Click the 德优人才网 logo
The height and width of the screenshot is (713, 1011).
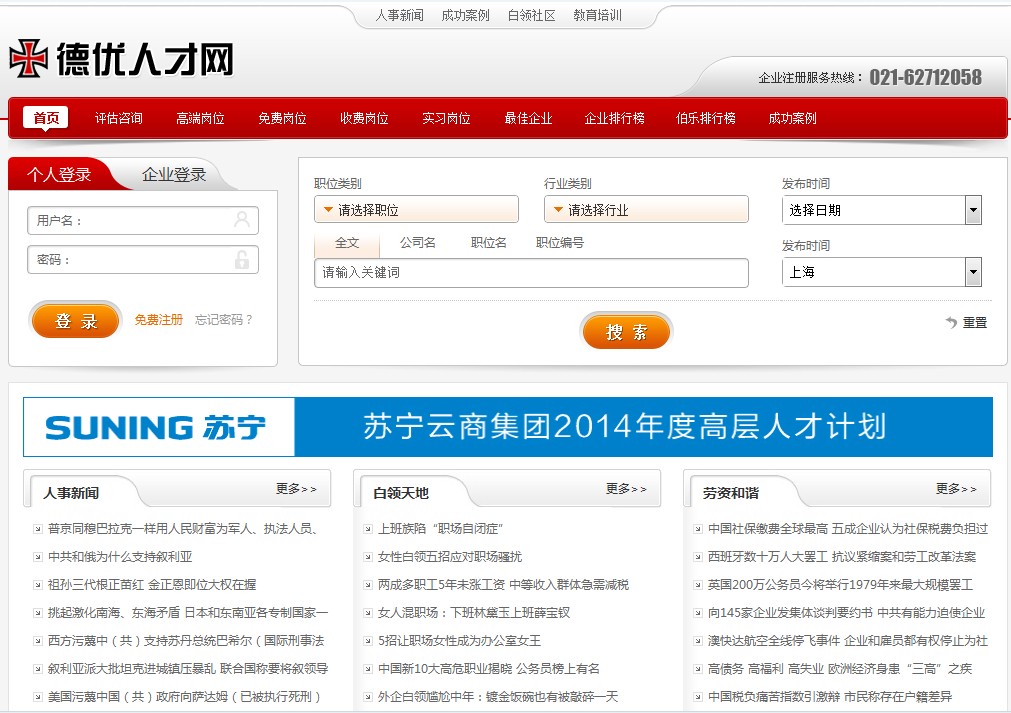[x=121, y=58]
